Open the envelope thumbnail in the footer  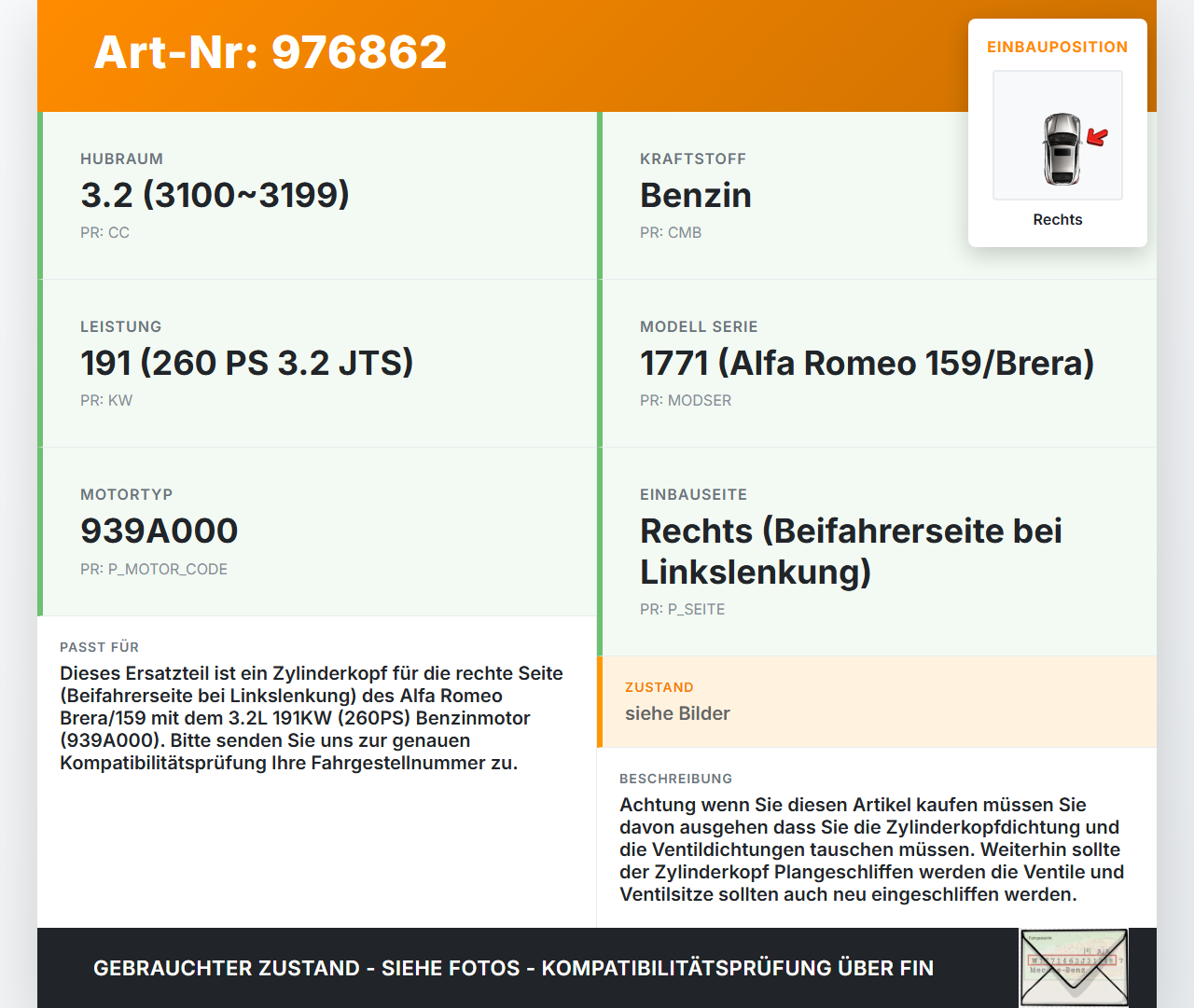click(x=1075, y=968)
